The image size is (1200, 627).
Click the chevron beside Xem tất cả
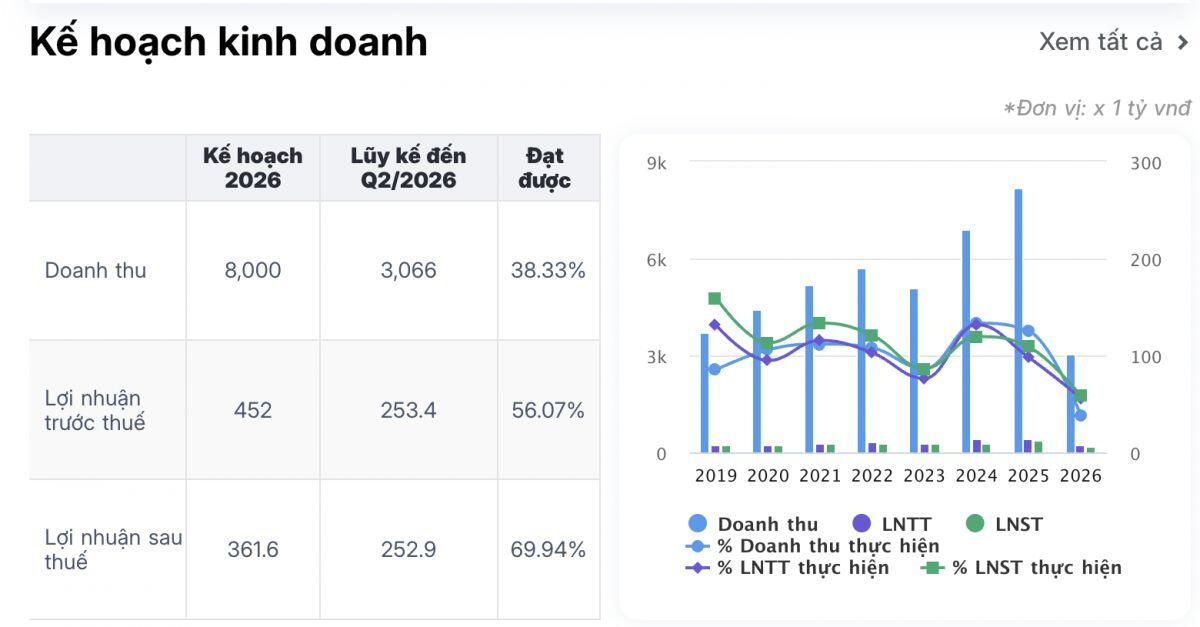click(x=1183, y=43)
